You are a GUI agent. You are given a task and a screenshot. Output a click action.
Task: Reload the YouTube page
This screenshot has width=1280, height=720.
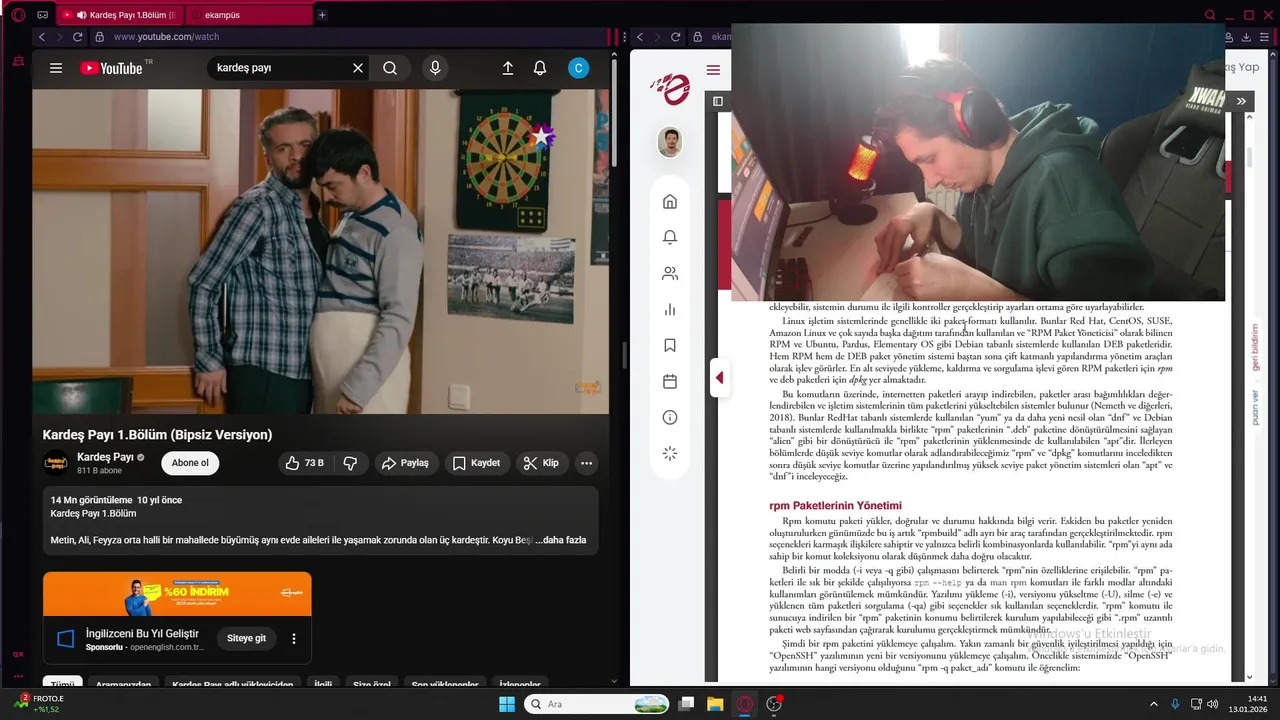click(77, 37)
